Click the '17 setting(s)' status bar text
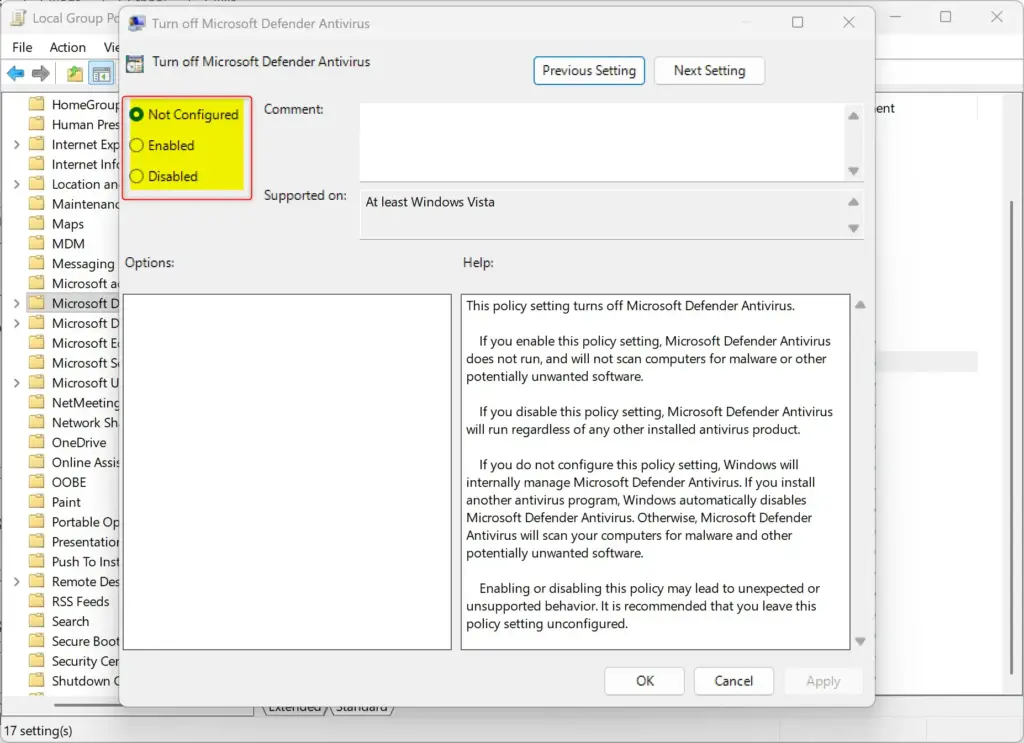This screenshot has width=1024, height=743. click(x=39, y=731)
